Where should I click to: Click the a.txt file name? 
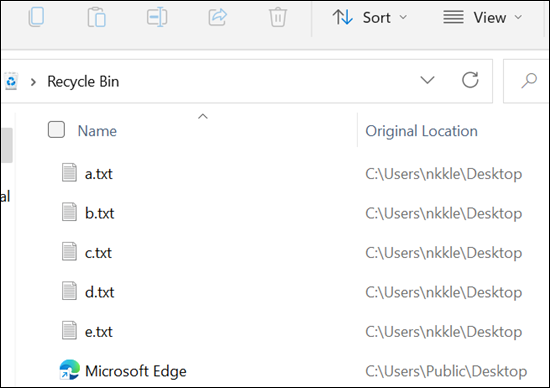[99, 174]
